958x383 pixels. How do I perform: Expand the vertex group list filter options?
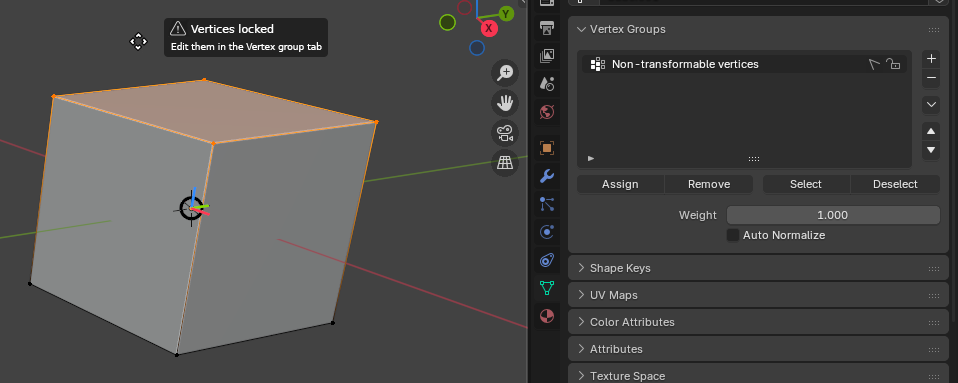pos(591,158)
